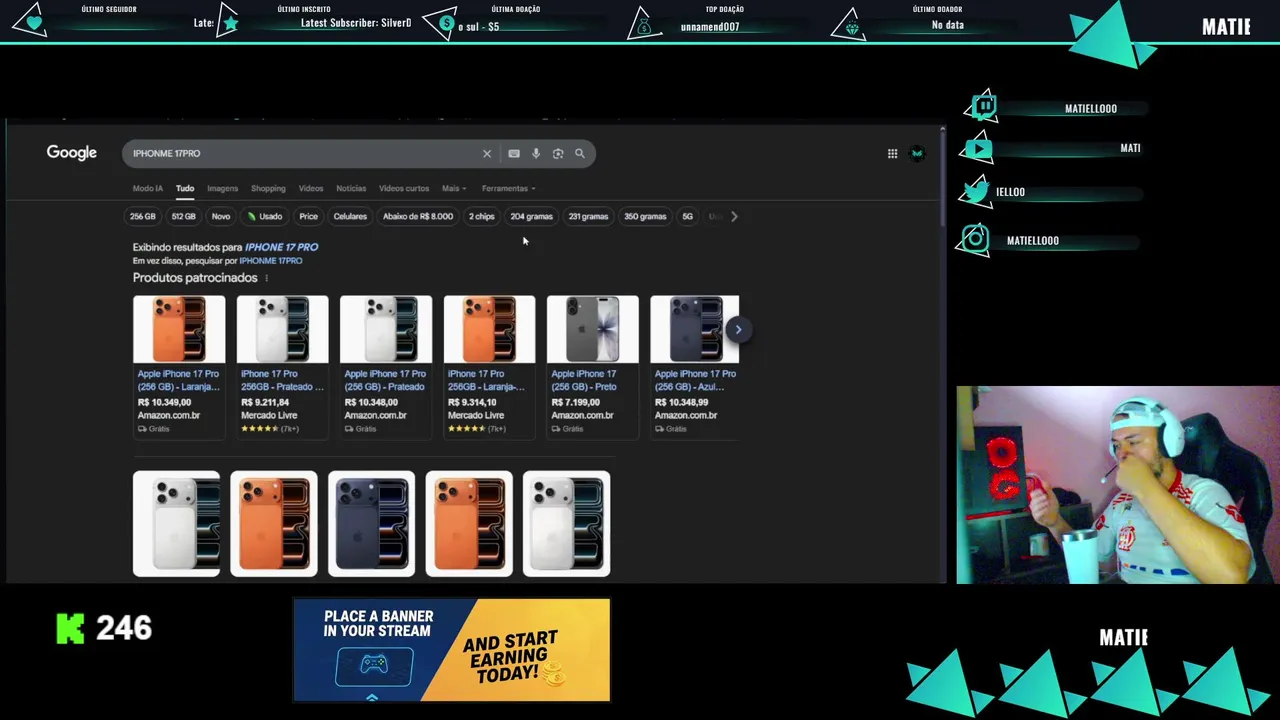Start voice search with the microphone icon
The width and height of the screenshot is (1280, 720).
[536, 154]
